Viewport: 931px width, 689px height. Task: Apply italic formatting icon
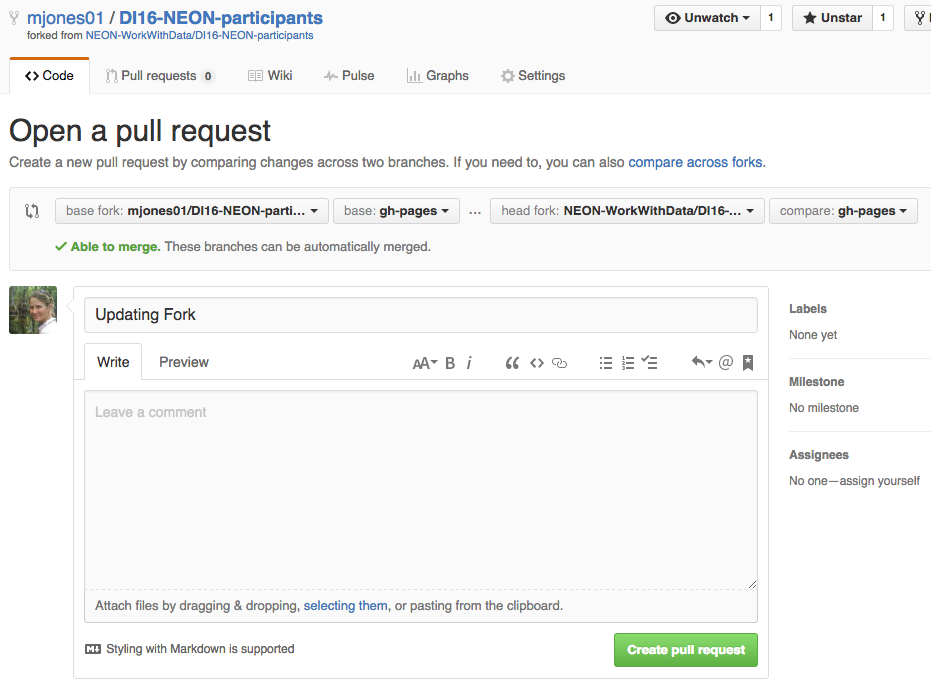pyautogui.click(x=469, y=363)
